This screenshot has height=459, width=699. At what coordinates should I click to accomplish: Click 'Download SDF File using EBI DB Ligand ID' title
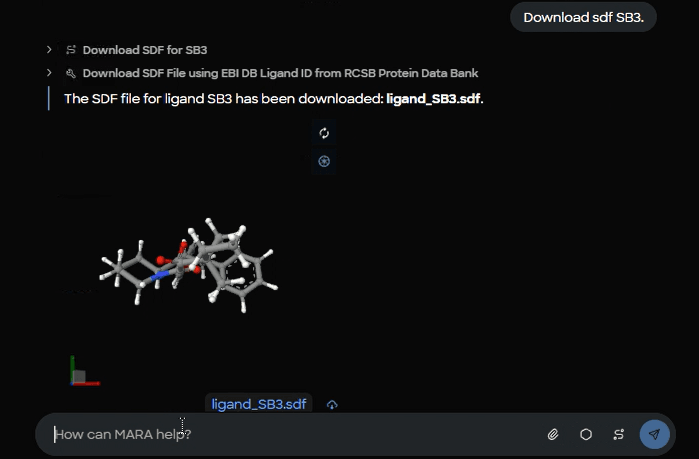point(280,73)
